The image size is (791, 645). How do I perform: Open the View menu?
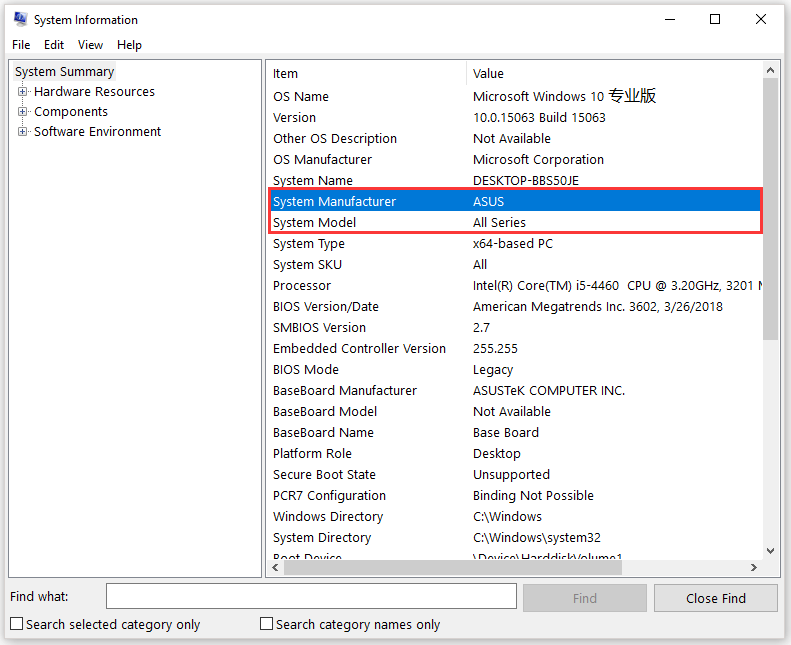tap(90, 45)
